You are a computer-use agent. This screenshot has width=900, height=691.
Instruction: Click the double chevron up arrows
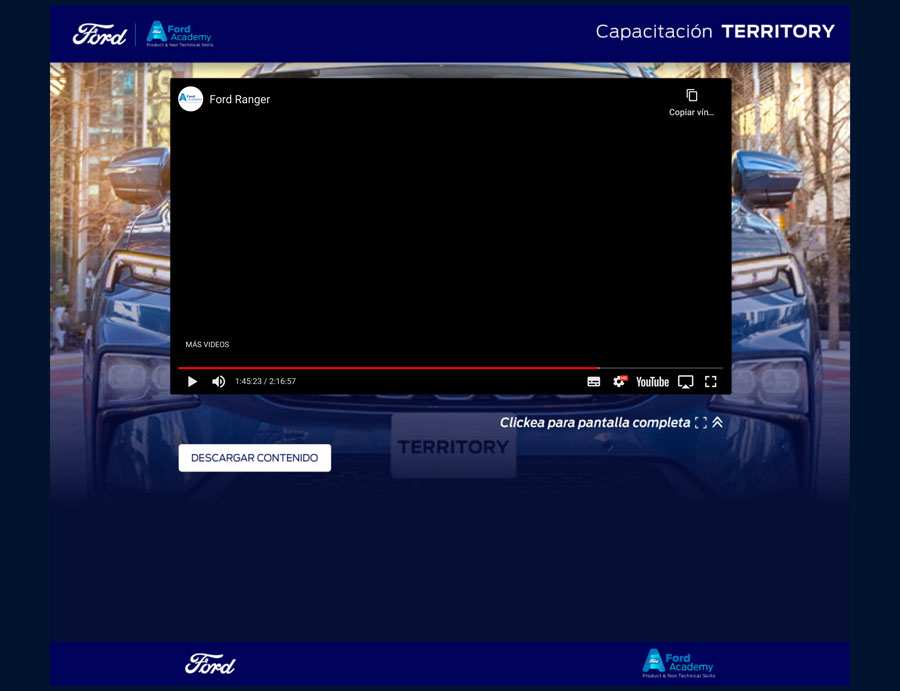pos(717,423)
